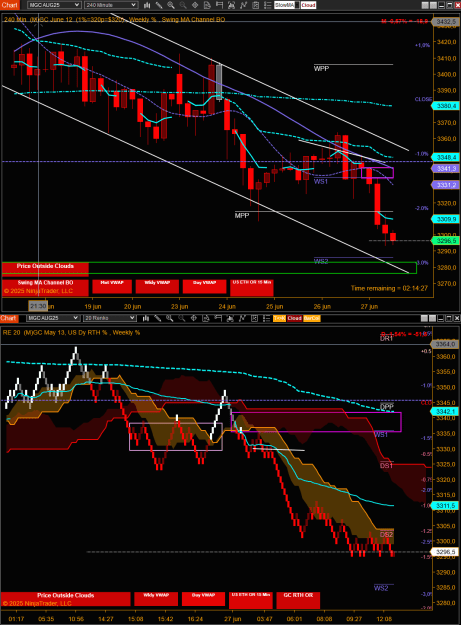
Task: Click Day VWAP panel in the 20 Renko chart
Action: [x=203, y=599]
